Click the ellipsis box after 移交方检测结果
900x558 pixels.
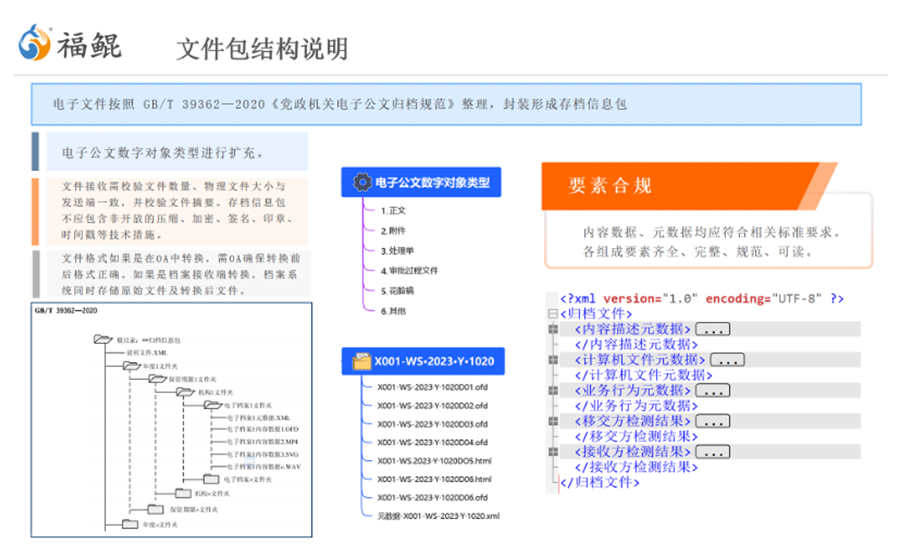(x=712, y=421)
